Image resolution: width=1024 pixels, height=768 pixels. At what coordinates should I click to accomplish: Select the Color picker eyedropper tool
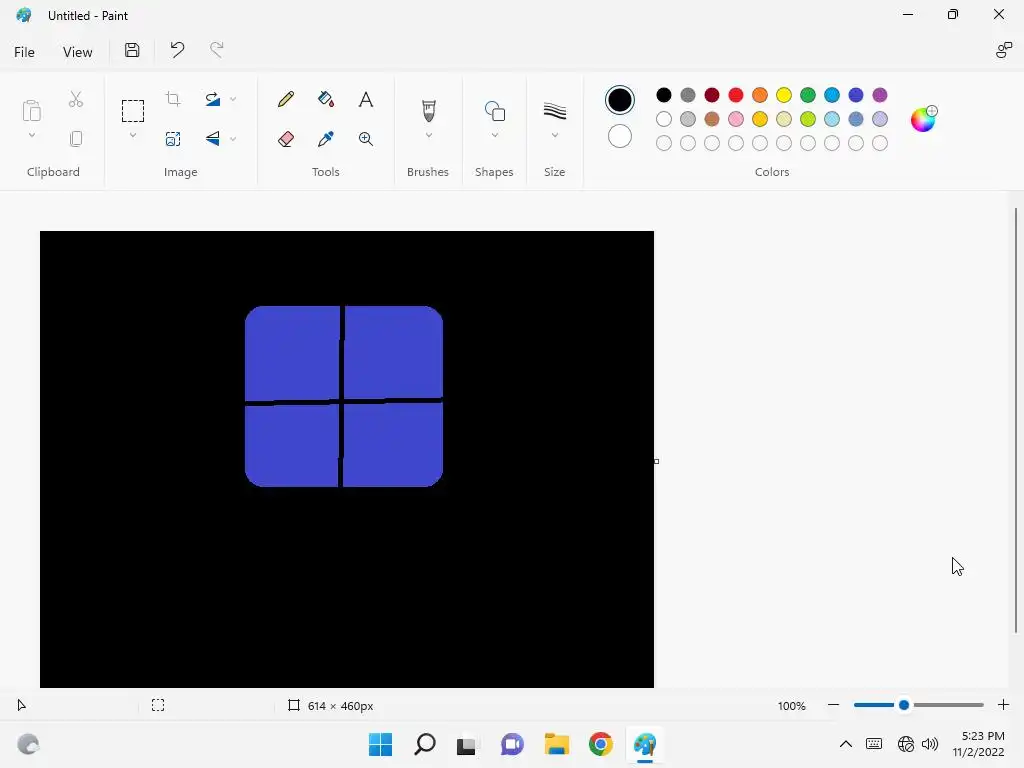click(325, 138)
